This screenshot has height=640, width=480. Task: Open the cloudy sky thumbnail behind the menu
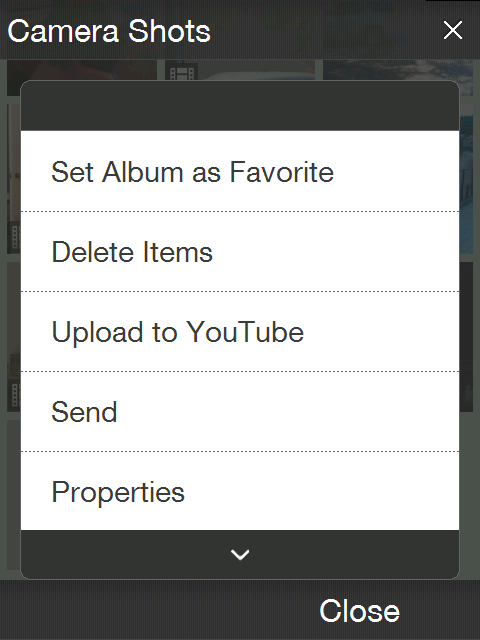click(x=398, y=70)
